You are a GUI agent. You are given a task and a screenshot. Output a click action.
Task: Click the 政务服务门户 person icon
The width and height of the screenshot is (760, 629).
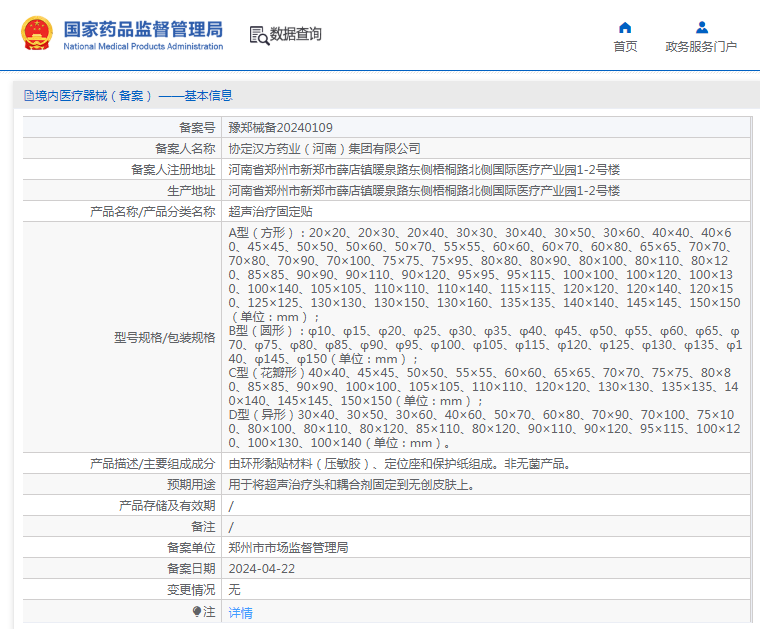tap(701, 27)
